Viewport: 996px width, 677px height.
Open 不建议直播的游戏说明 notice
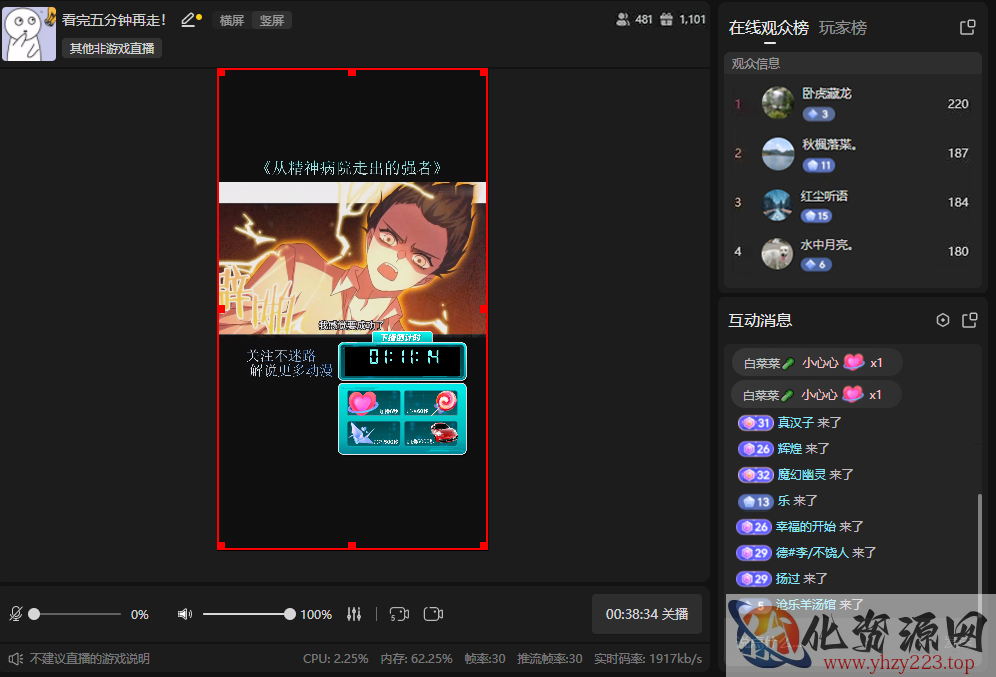(90, 659)
